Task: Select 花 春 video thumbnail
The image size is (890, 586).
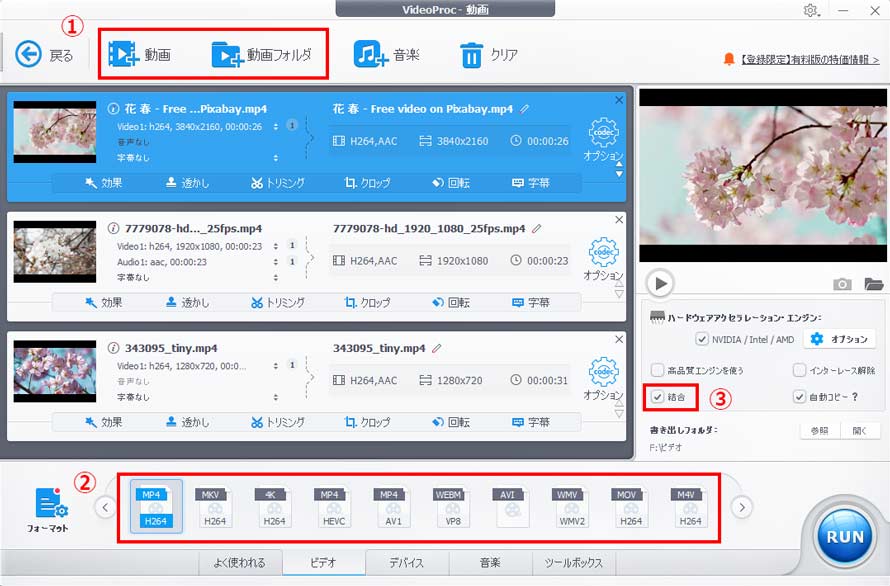Action: [x=54, y=132]
